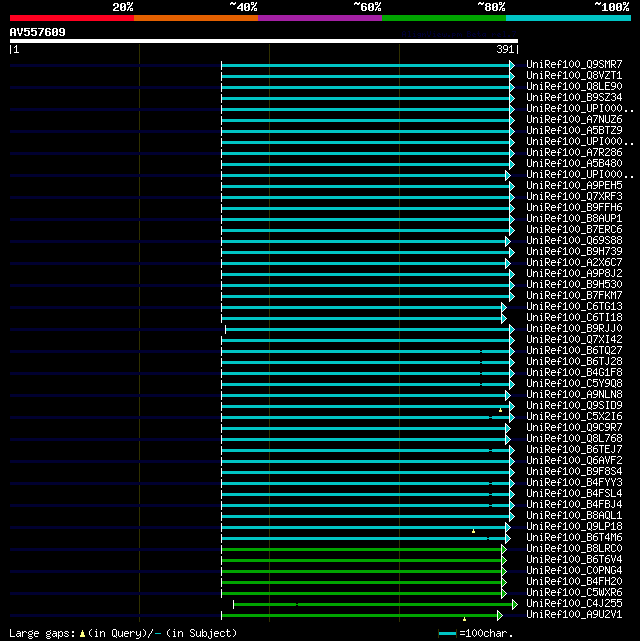
Task: Open the UniRef100_B4FBJ4 label
Action: [x=574, y=504]
